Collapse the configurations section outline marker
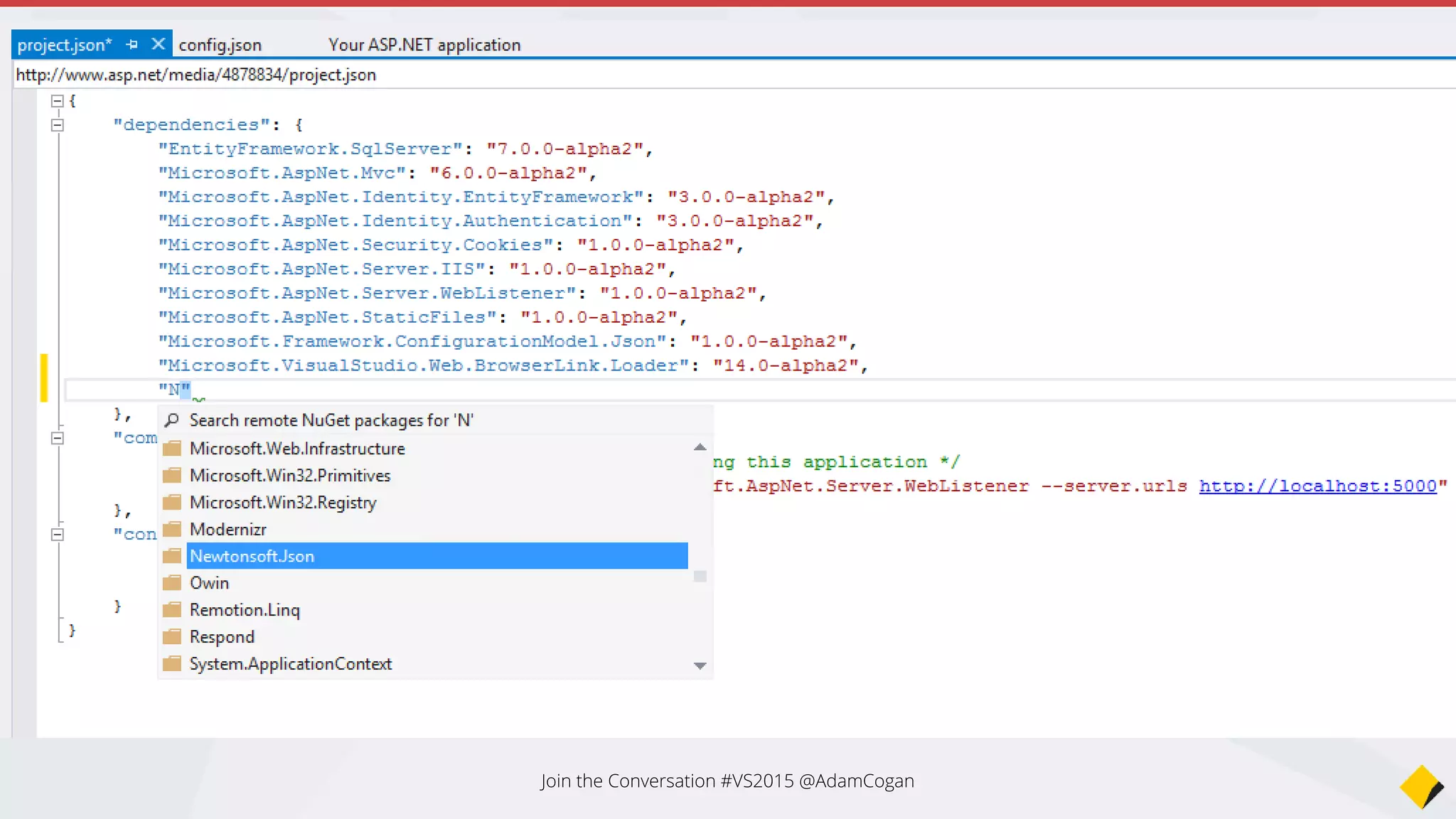This screenshot has width=1456, height=819. pos(58,535)
